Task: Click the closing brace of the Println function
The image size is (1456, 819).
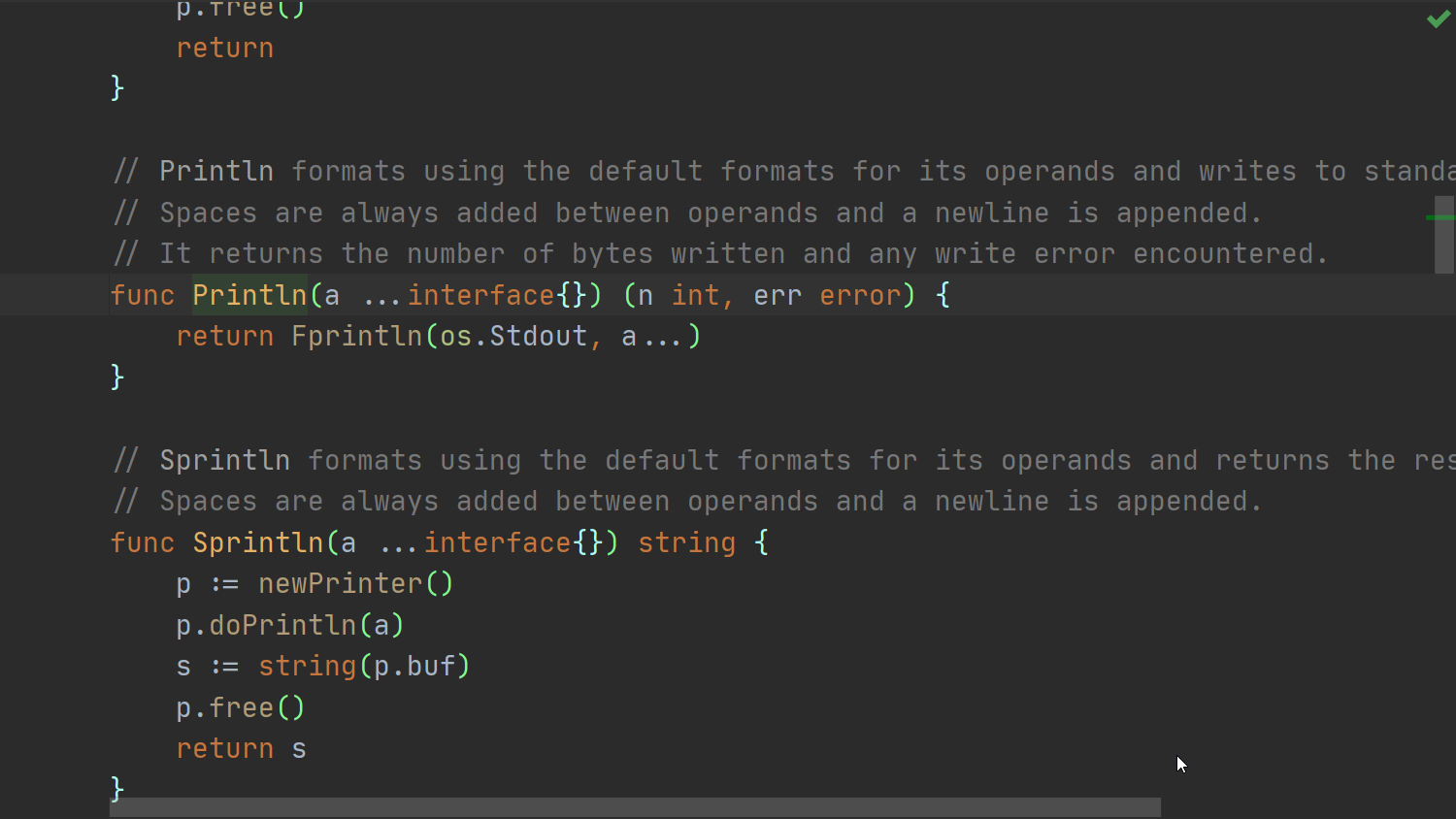Action: (x=117, y=377)
